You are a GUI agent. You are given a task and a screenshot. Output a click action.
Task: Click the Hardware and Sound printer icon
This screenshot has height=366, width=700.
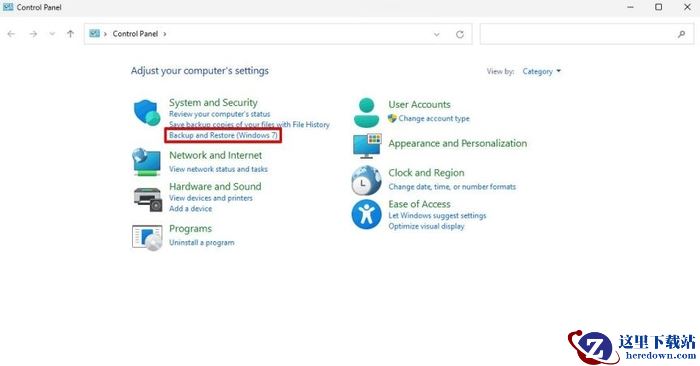tap(148, 199)
